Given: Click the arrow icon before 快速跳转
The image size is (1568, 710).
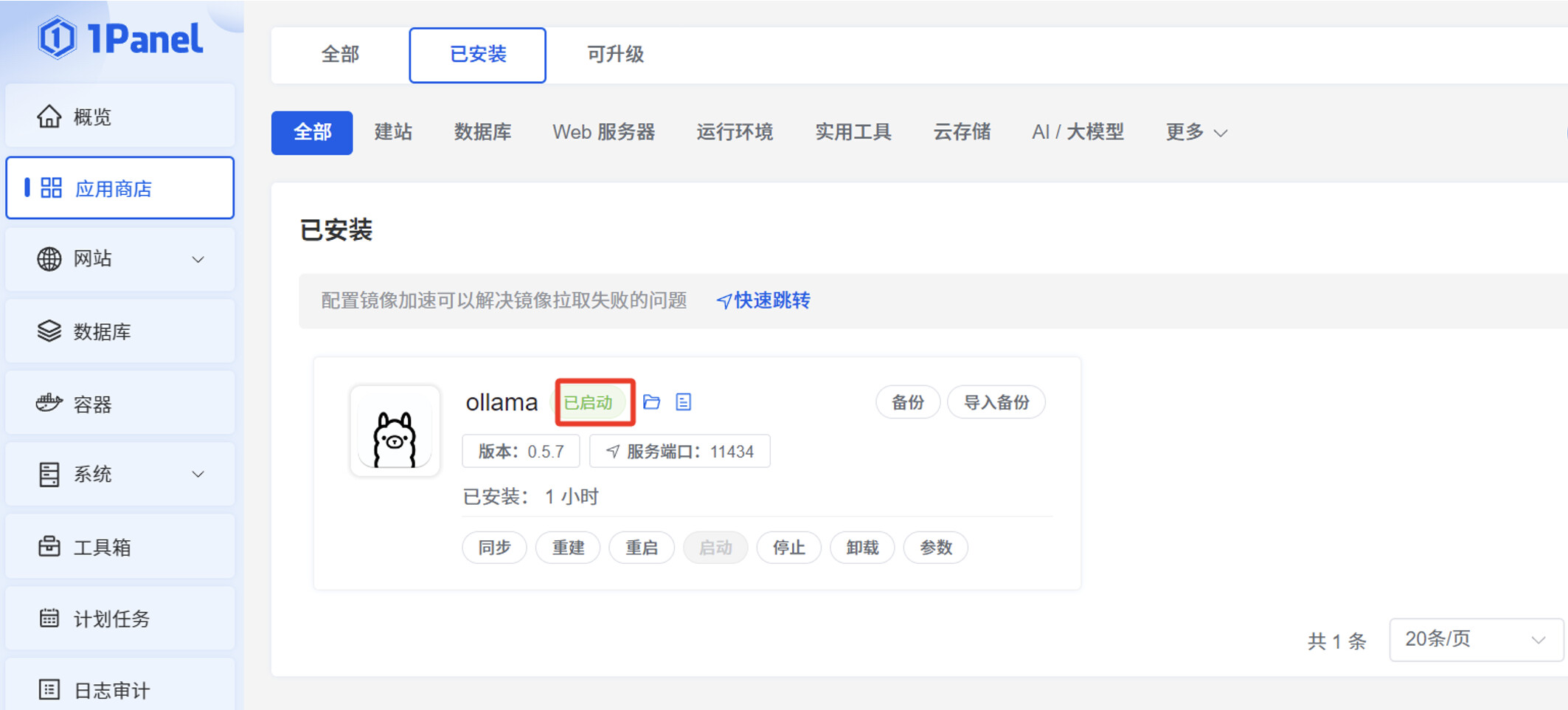Looking at the screenshot, I should [x=724, y=300].
